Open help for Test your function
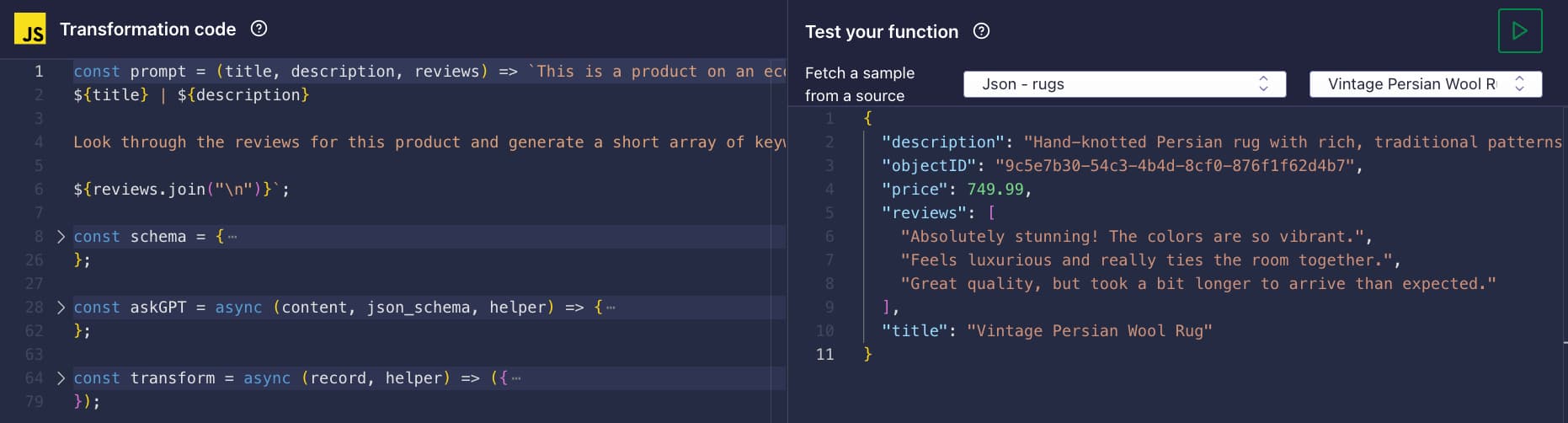 [x=981, y=31]
